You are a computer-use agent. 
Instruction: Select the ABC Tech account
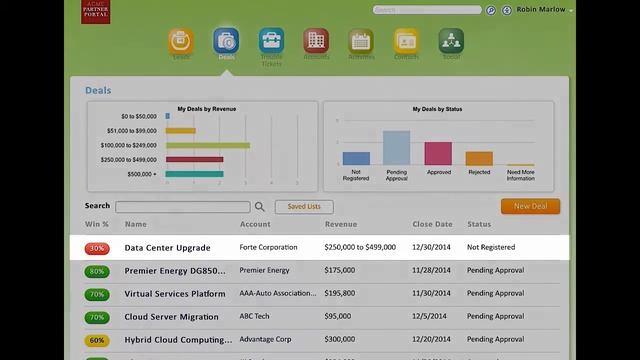click(254, 316)
